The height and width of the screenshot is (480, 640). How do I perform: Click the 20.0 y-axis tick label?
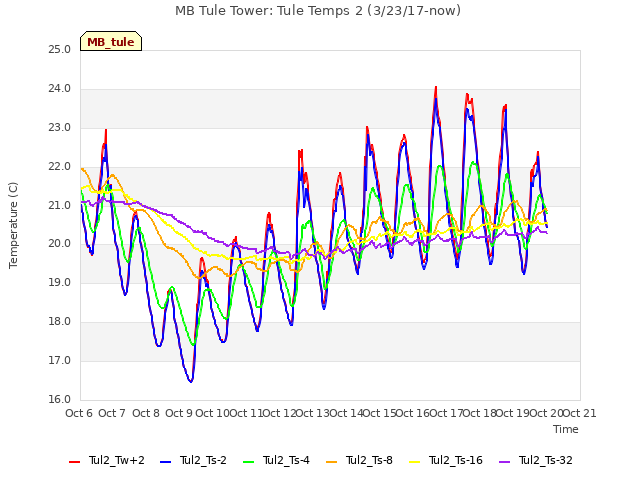coord(60,244)
